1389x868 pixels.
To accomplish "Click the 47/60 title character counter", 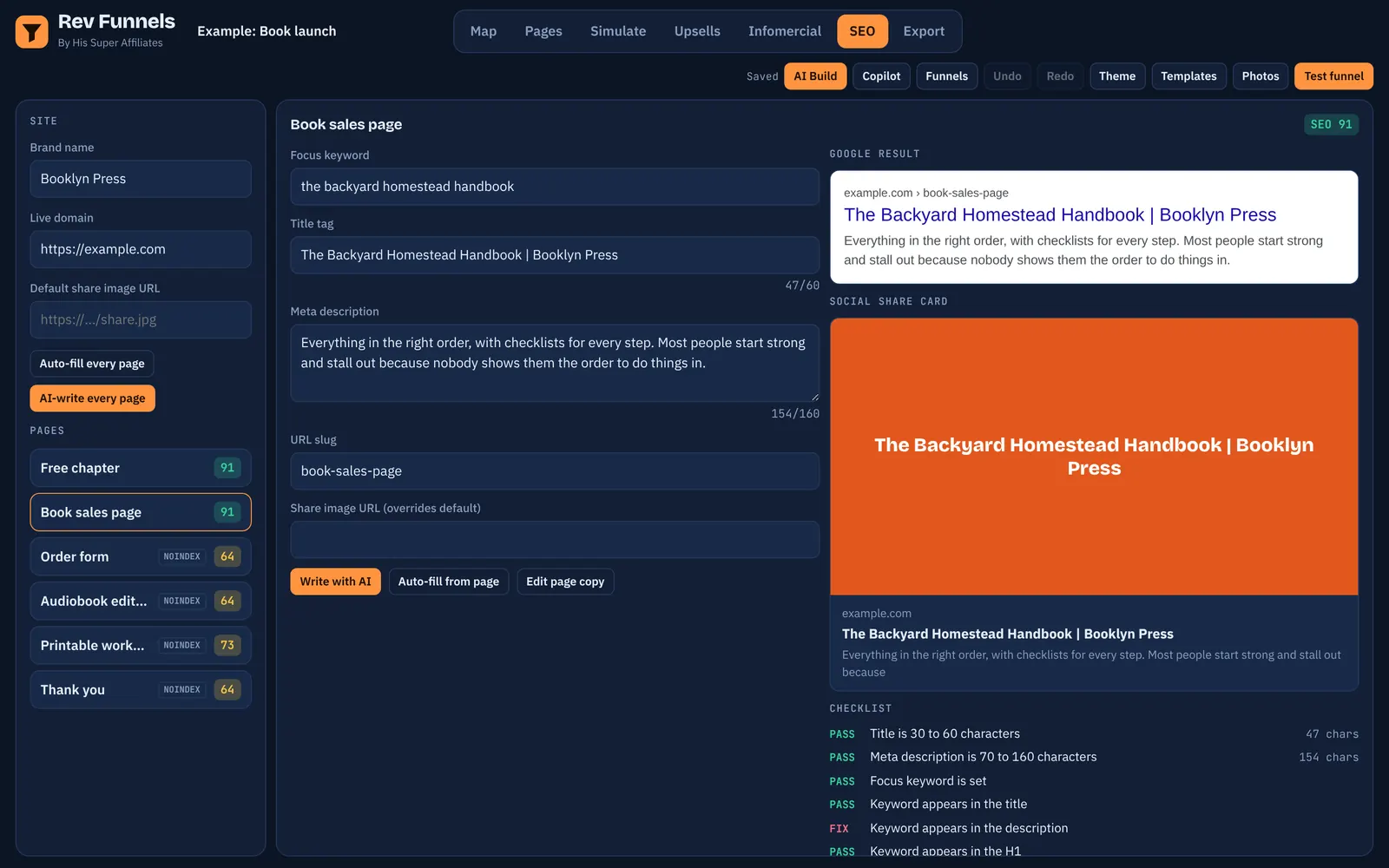I will tap(802, 286).
